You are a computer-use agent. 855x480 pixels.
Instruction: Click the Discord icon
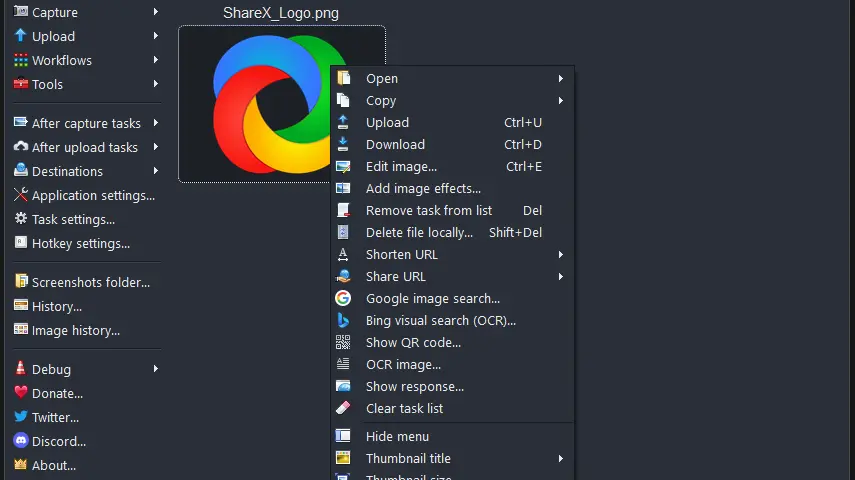(21, 440)
